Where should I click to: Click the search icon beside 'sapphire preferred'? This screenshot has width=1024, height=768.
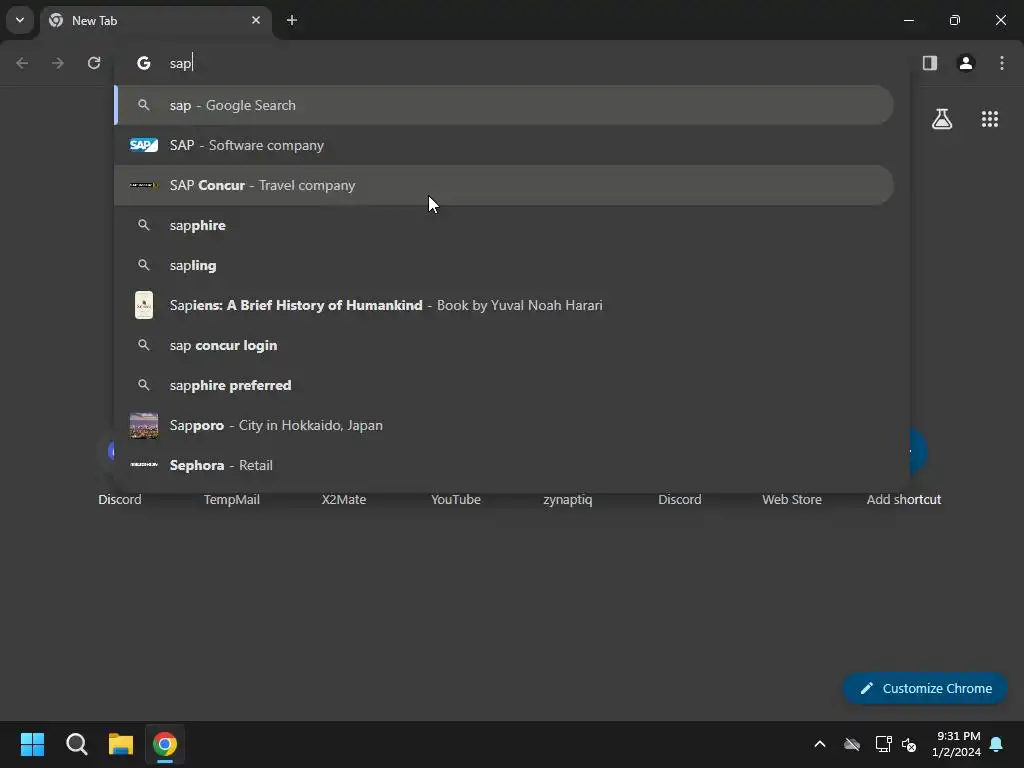144,385
